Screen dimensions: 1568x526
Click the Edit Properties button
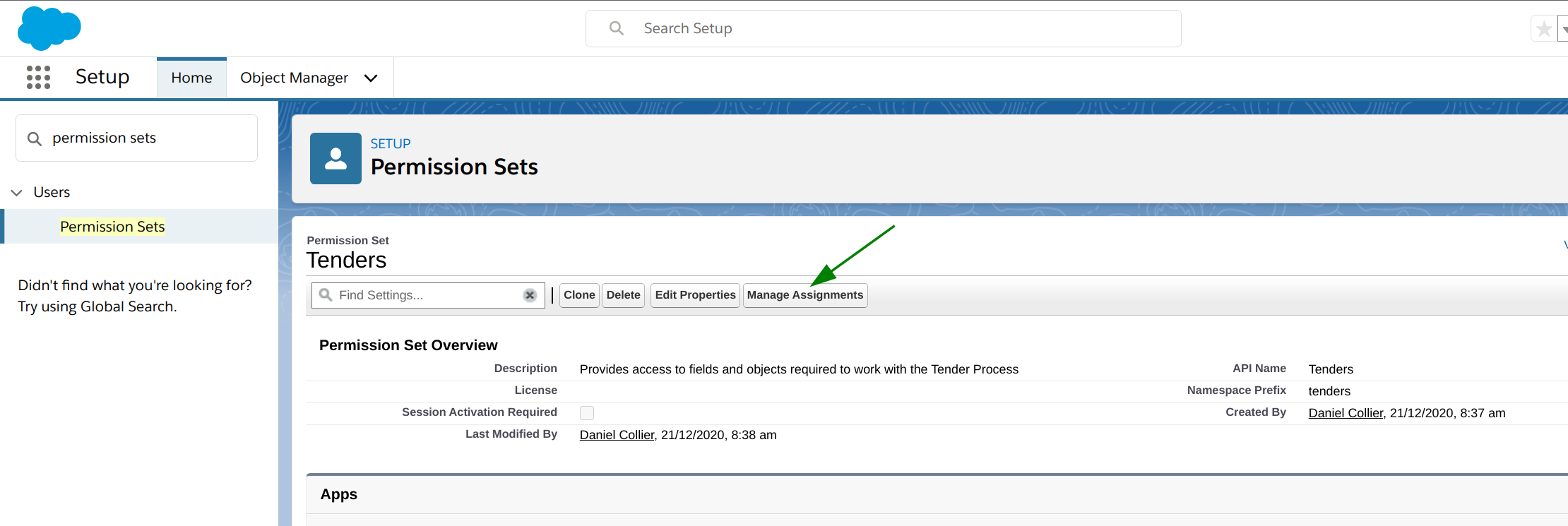pos(695,295)
